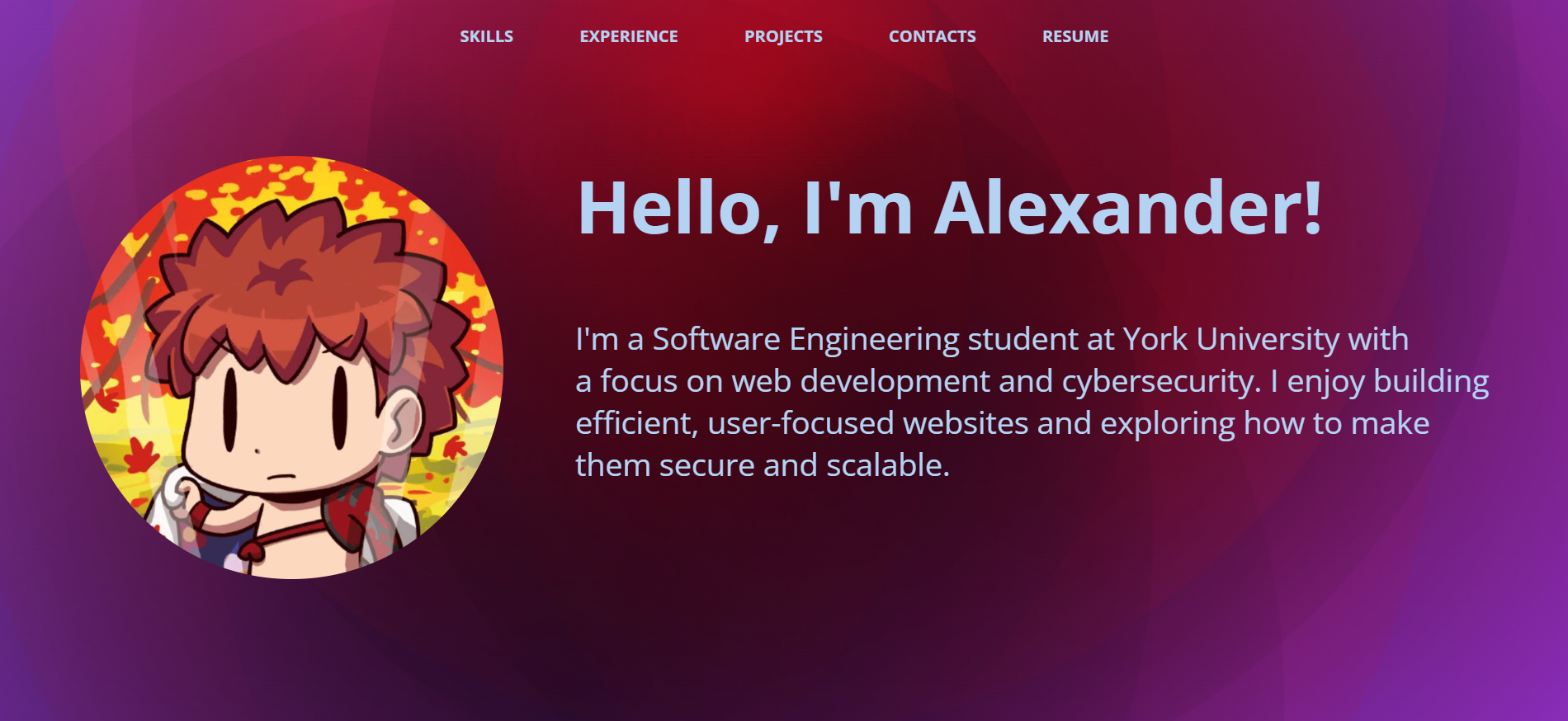Image resolution: width=1568 pixels, height=721 pixels.
Task: Click the "secure and scalable" closing text
Action: click(x=804, y=465)
